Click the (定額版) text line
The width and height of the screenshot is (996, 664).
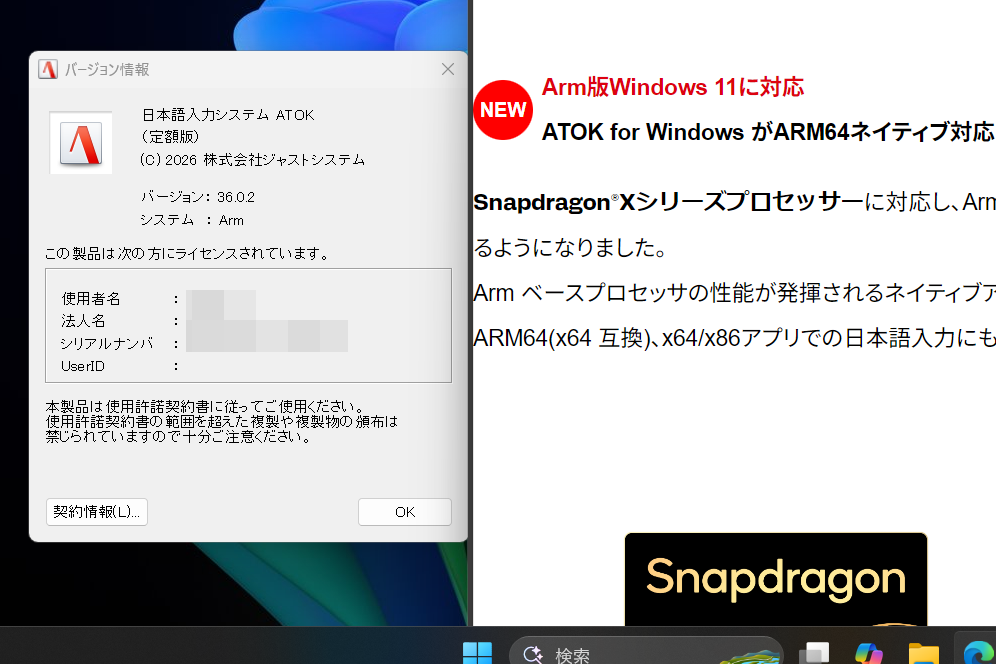(x=170, y=137)
